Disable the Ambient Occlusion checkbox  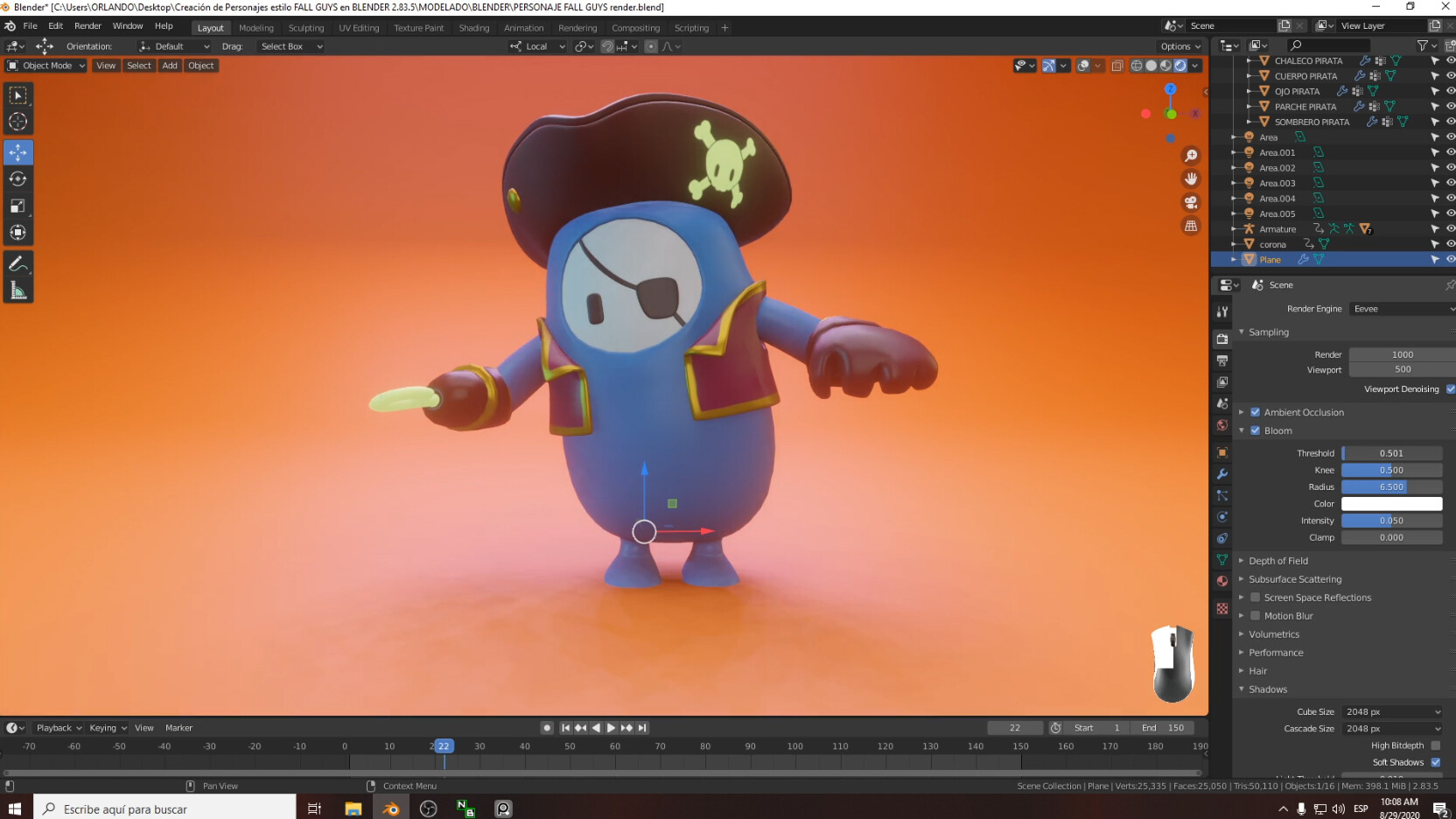1255,411
